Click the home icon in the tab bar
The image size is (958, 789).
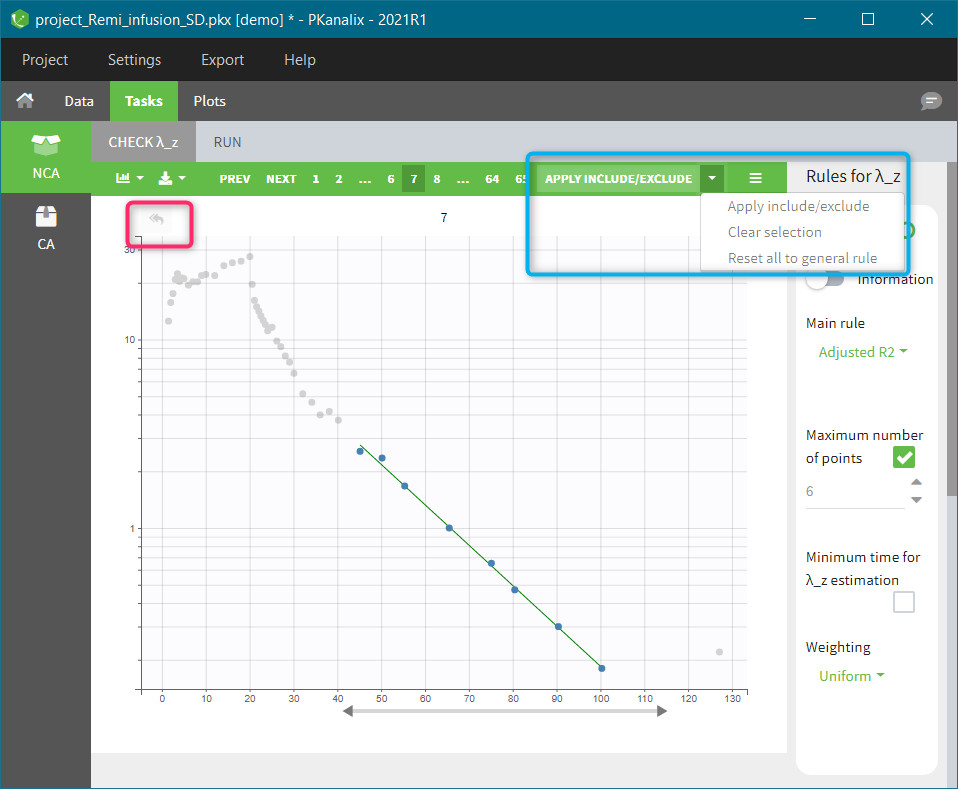click(25, 101)
